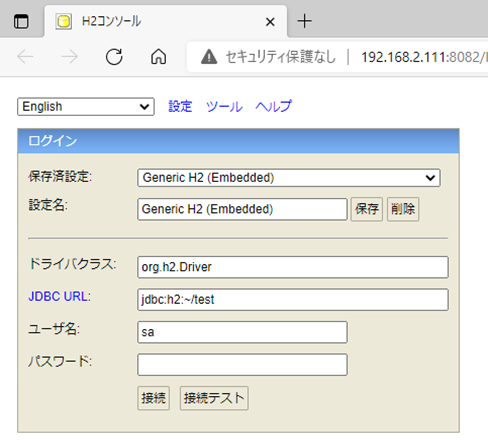The height and width of the screenshot is (448, 488).
Task: Click the JDBC URL text field
Action: click(293, 300)
